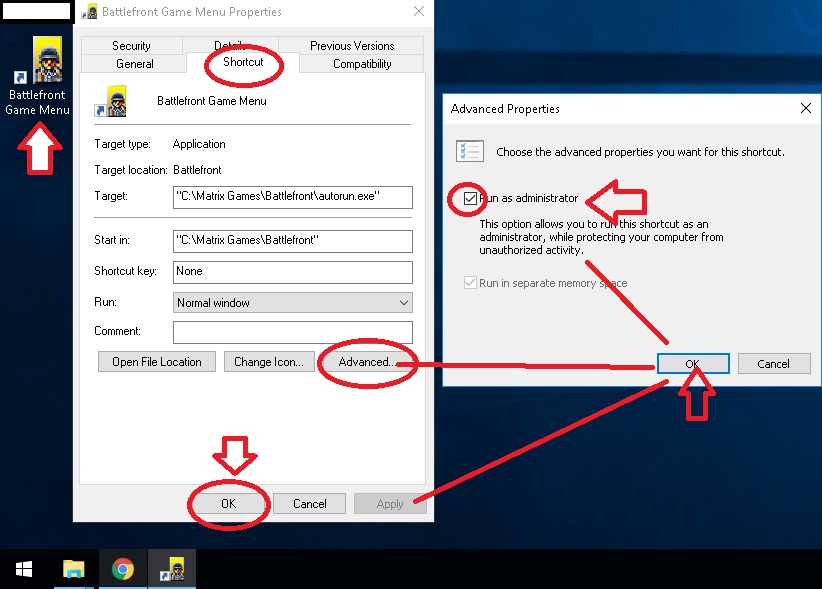Open the Windows Start menu
This screenshot has height=589, width=822.
(24, 569)
